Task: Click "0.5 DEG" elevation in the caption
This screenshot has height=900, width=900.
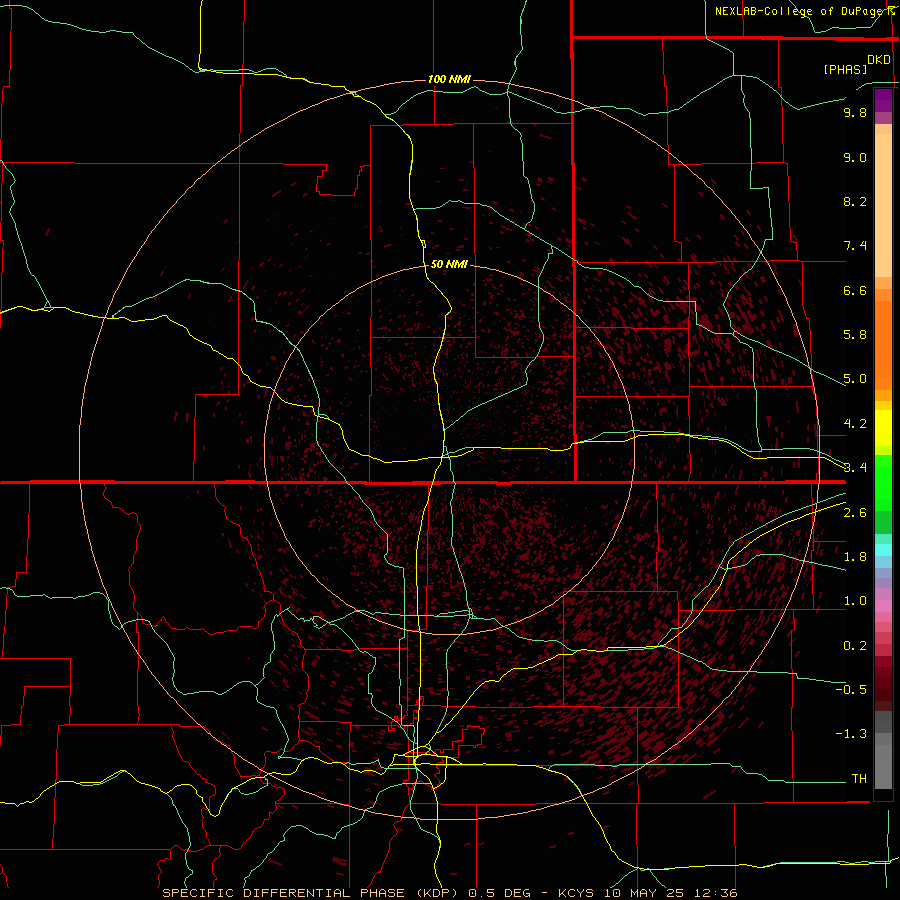Action: click(x=501, y=893)
